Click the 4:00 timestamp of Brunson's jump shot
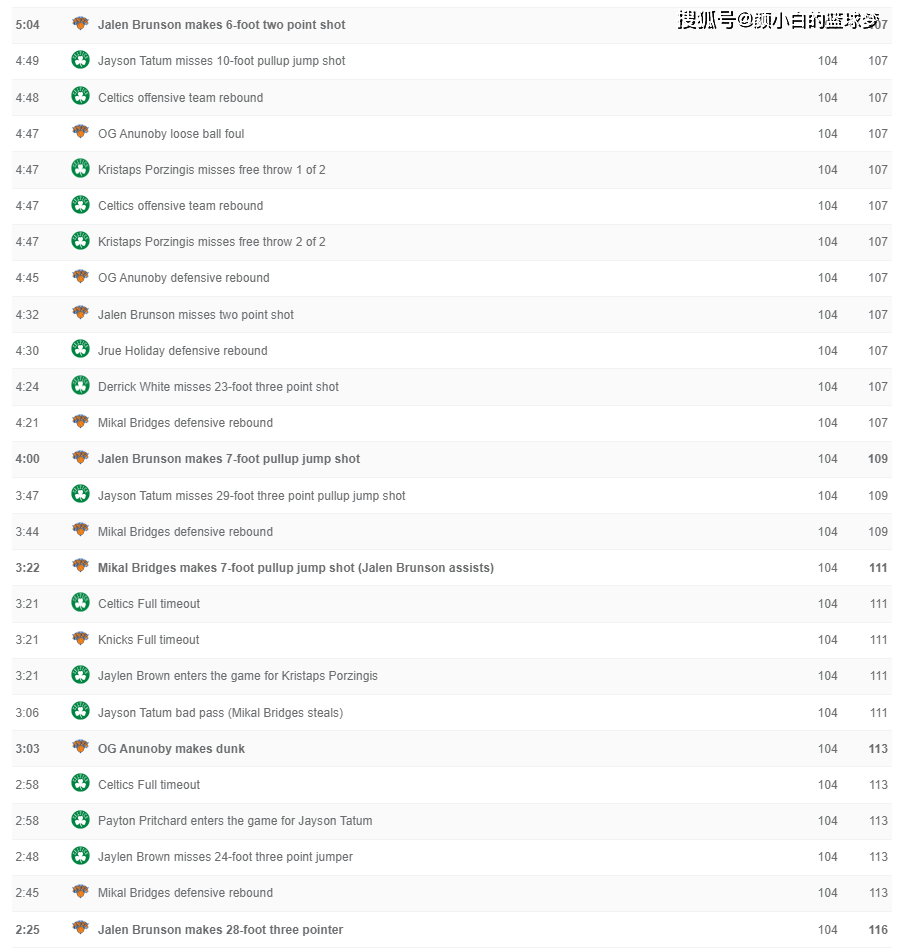900x948 pixels. click(27, 459)
